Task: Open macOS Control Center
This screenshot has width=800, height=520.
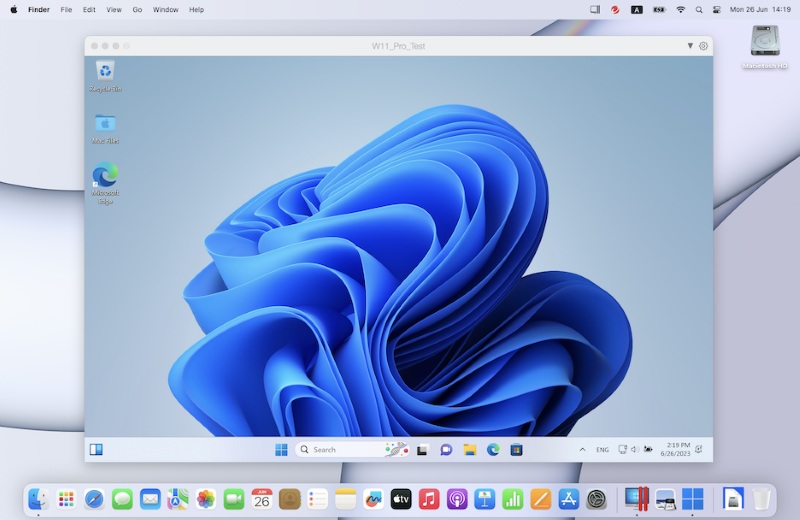Action: coord(717,9)
